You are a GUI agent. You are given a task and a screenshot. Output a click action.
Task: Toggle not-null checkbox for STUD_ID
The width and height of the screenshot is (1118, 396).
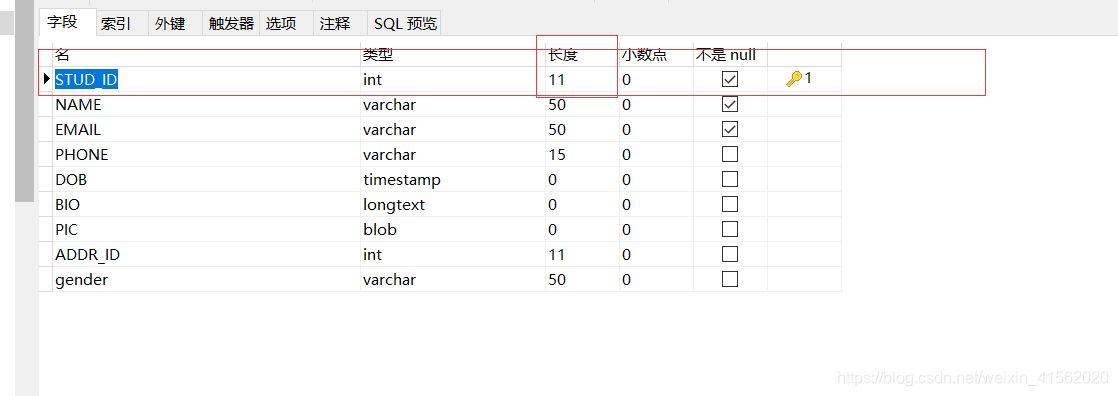(729, 79)
